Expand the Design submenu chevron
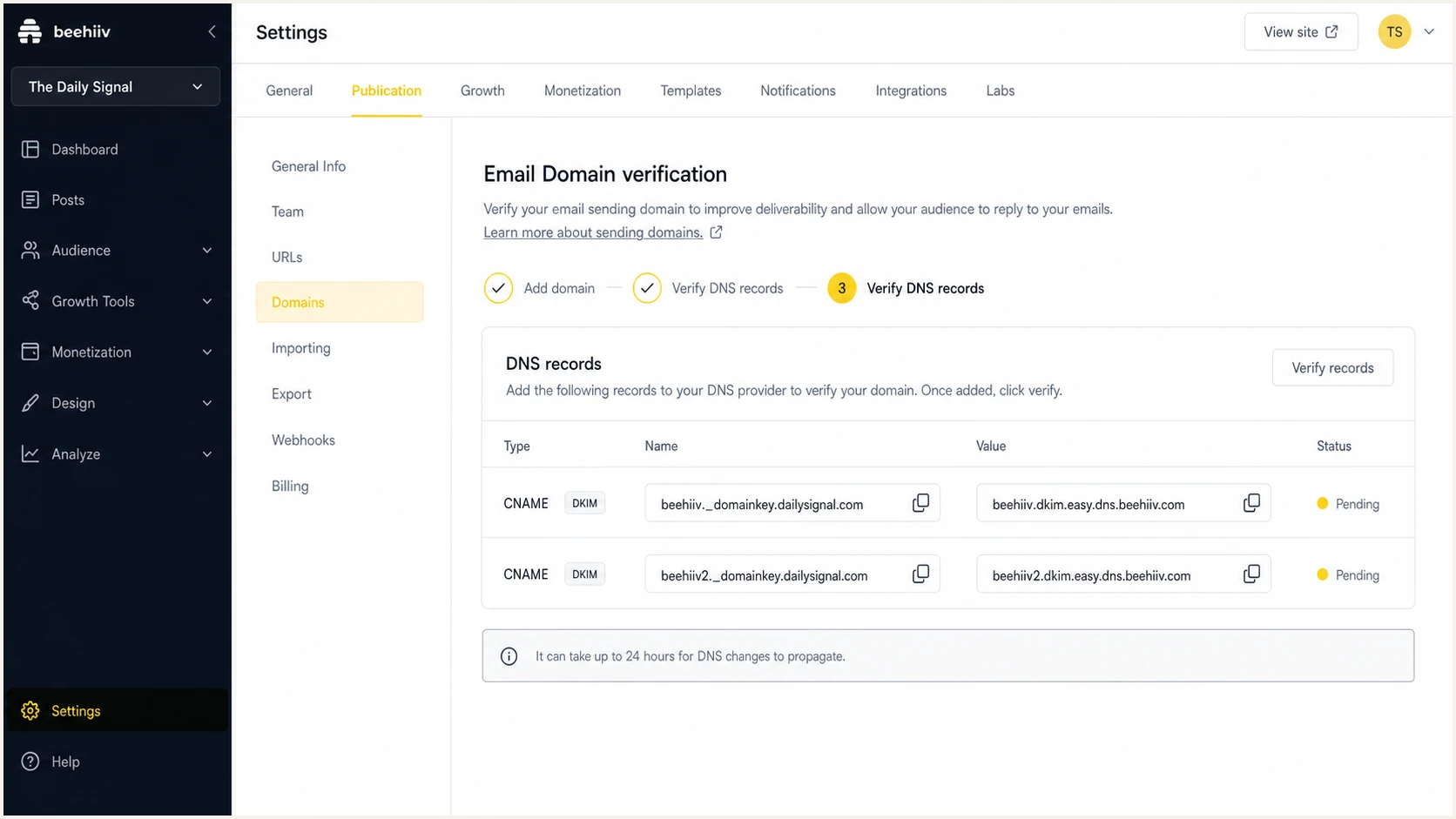Screen dimensions: 1456x819 207,403
